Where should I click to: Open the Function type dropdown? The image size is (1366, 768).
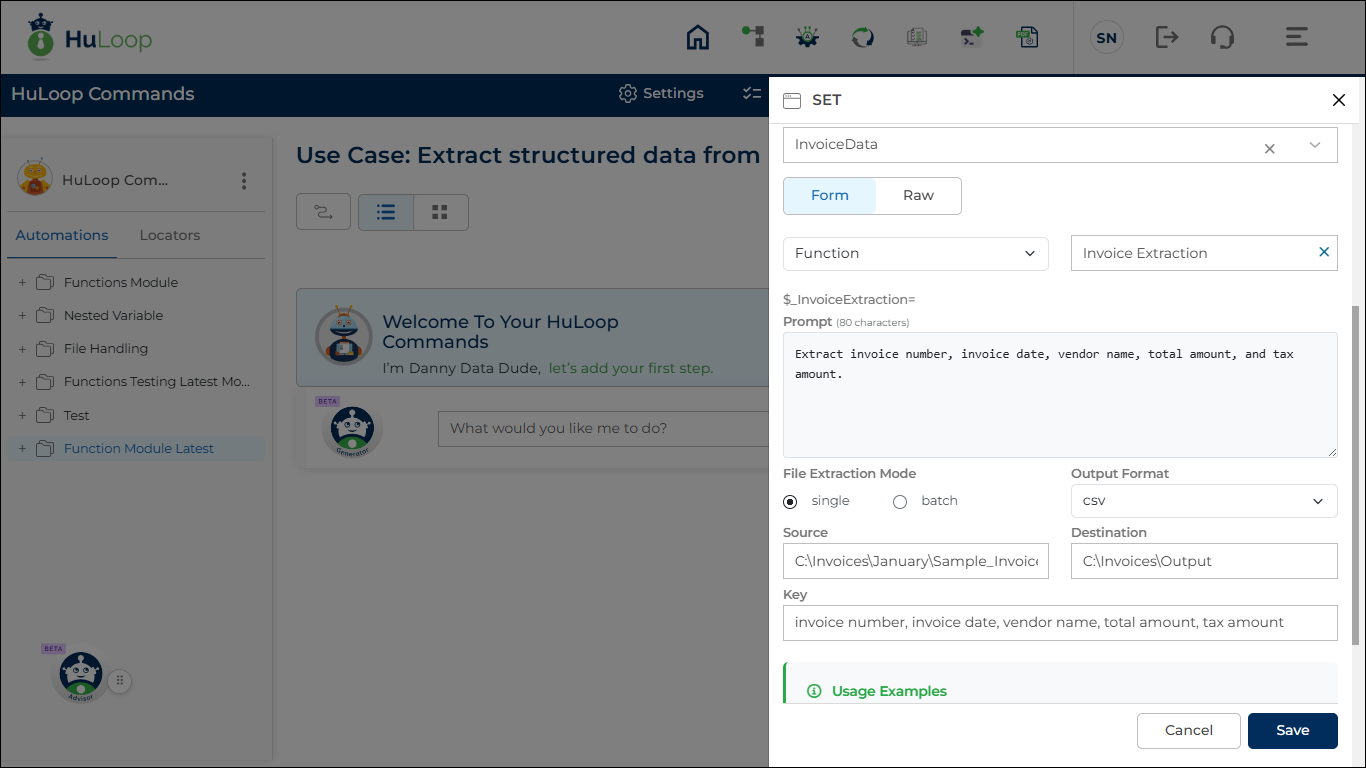coord(915,254)
